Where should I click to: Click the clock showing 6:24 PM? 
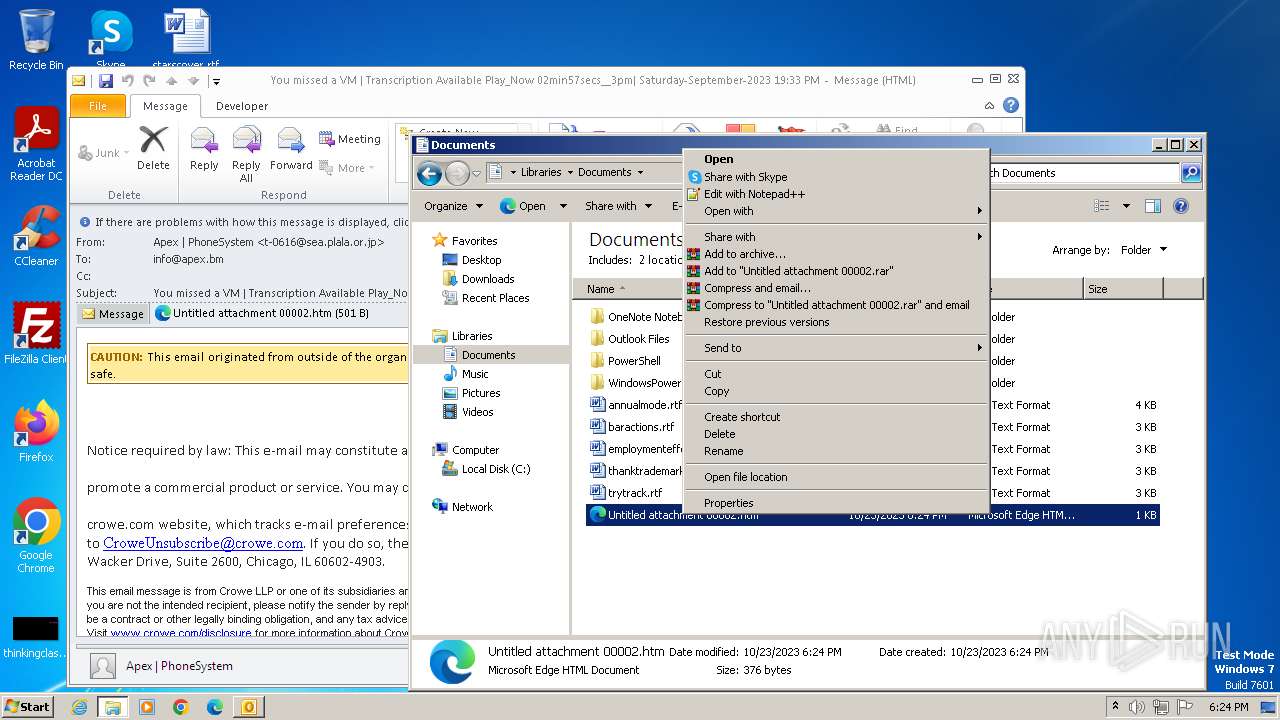(1228, 707)
